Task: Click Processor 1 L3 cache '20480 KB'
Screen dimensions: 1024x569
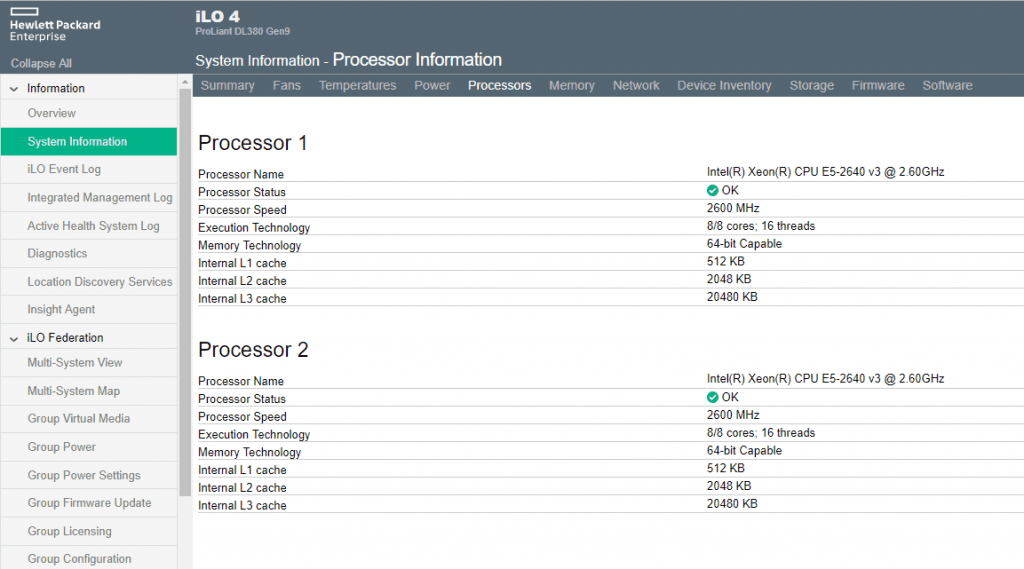Action: point(732,297)
